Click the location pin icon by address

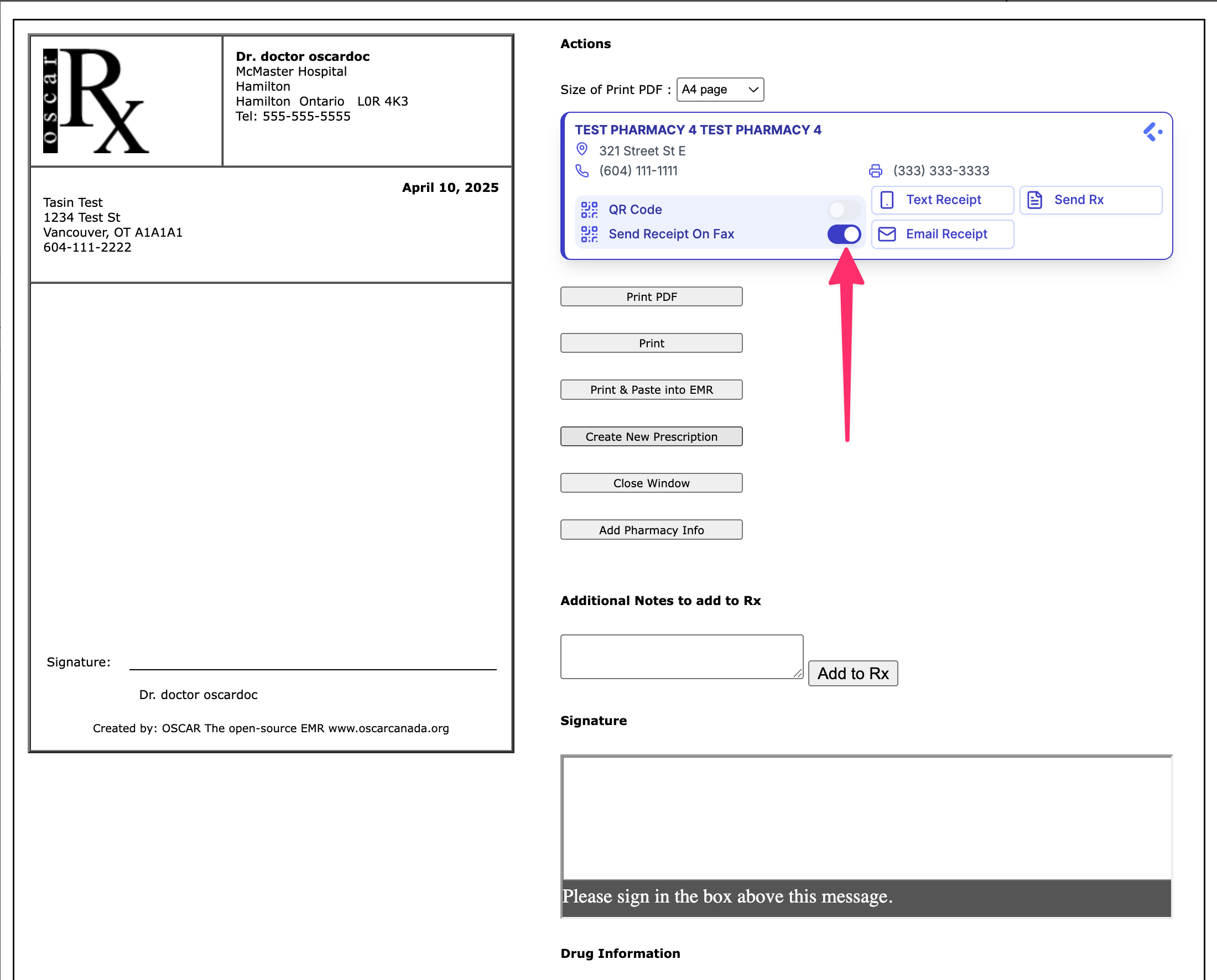582,149
